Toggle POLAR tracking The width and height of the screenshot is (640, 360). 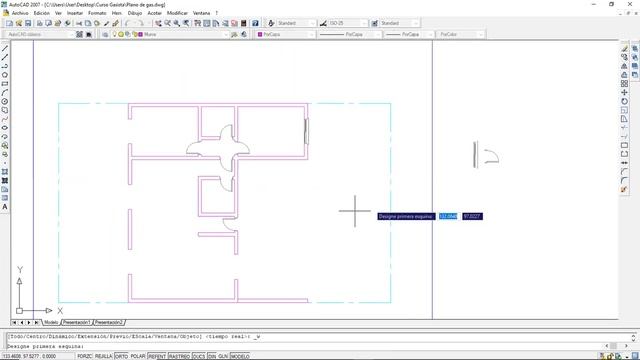click(138, 356)
